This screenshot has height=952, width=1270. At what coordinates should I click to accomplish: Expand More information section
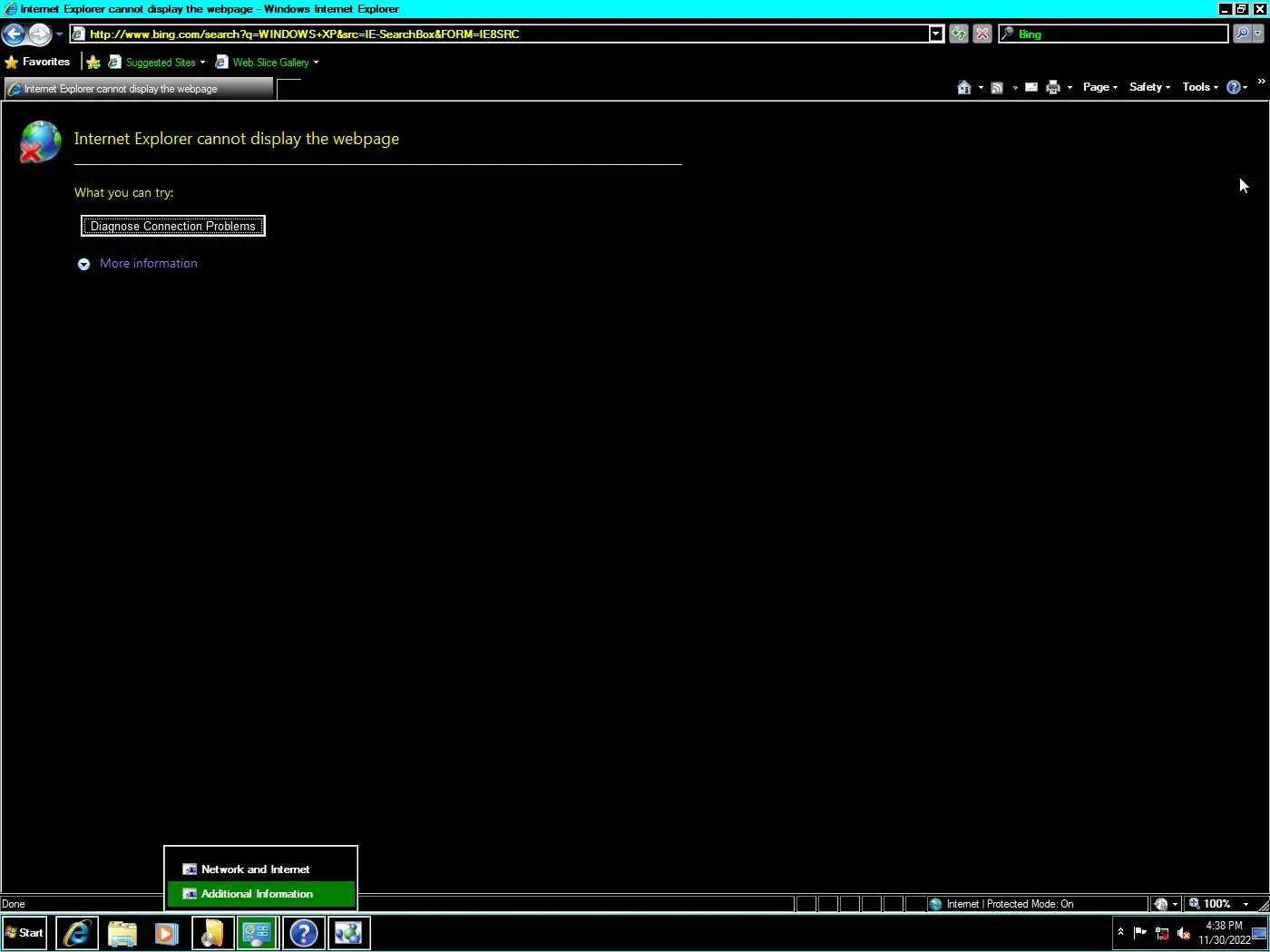click(137, 264)
